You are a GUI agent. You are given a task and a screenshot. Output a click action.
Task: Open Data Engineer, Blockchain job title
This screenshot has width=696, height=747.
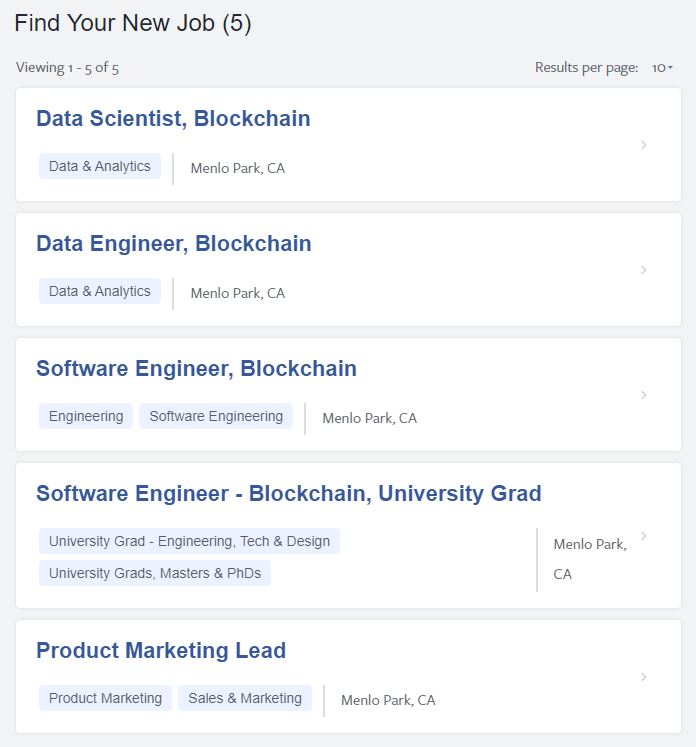(x=174, y=244)
